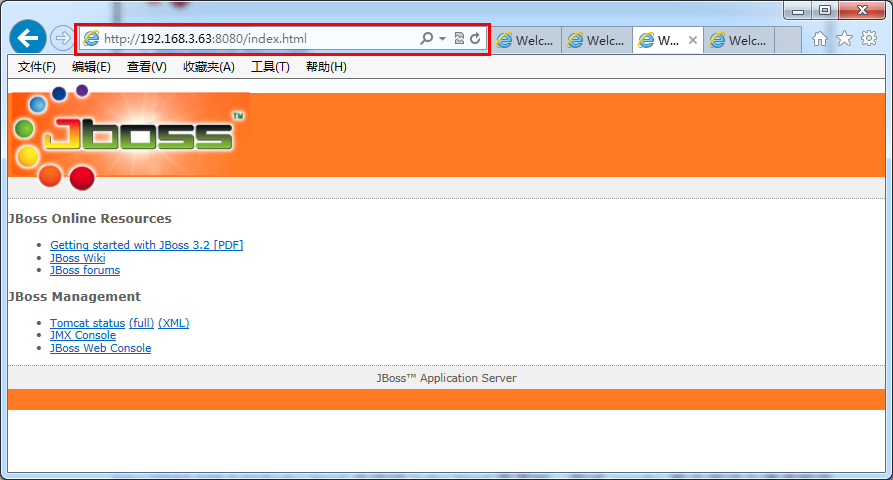Refresh the page with reload icon
This screenshot has height=480, width=893.
click(x=475, y=39)
